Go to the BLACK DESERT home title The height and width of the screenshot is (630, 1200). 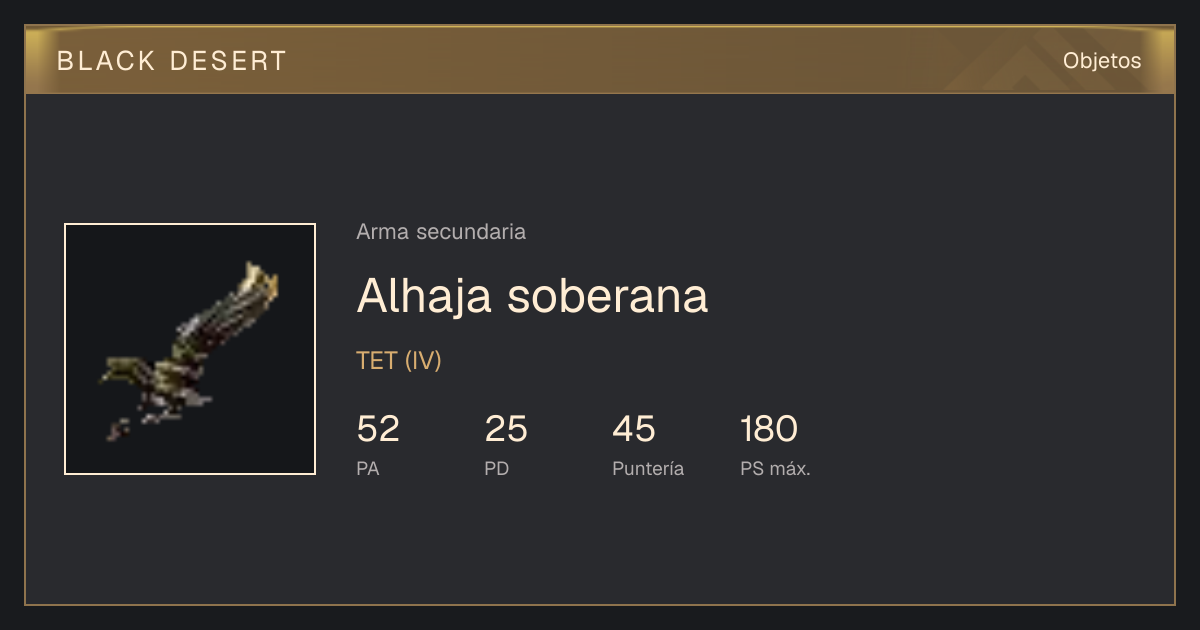pyautogui.click(x=172, y=61)
